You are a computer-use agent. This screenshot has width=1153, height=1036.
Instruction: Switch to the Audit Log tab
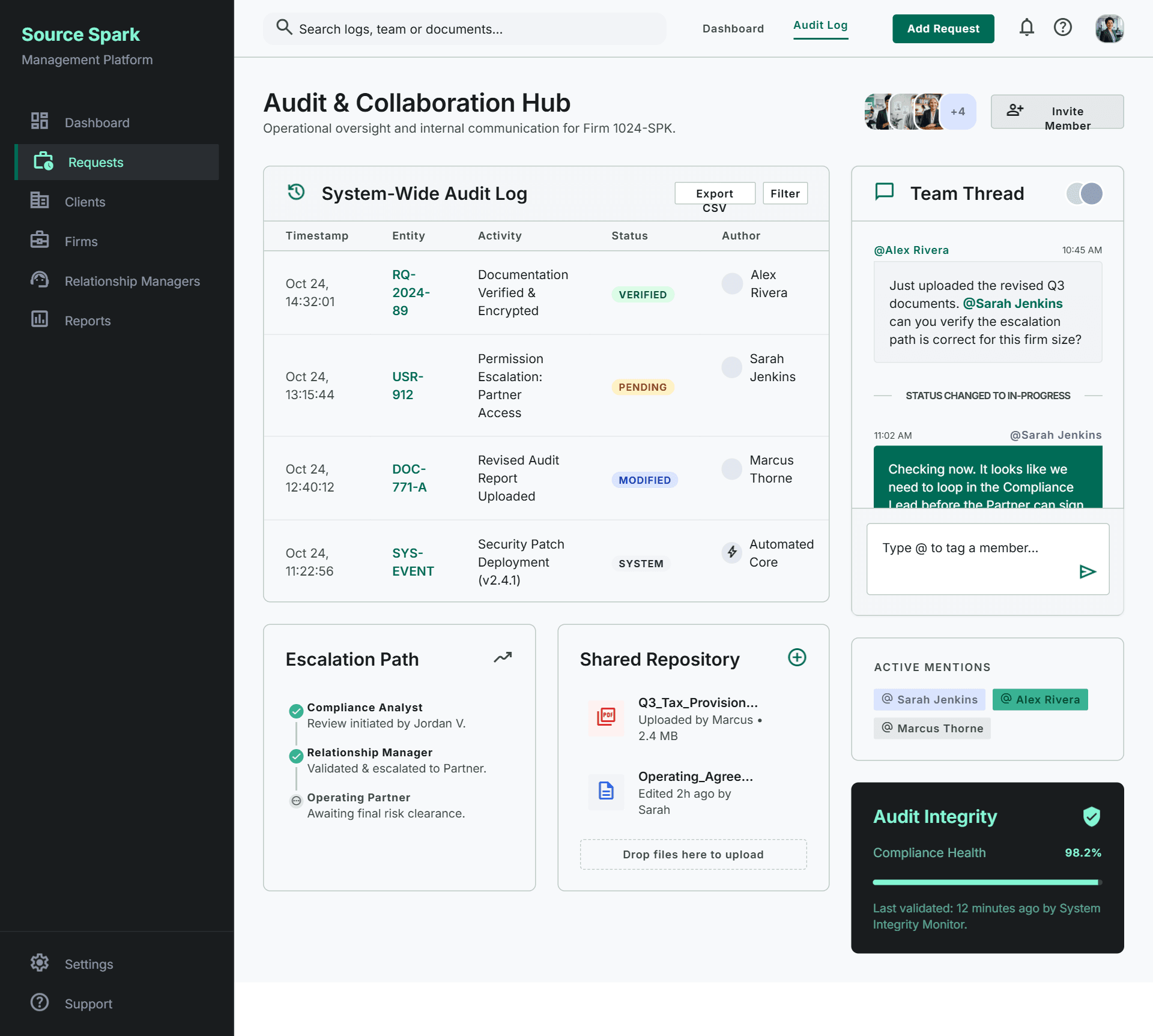(820, 26)
